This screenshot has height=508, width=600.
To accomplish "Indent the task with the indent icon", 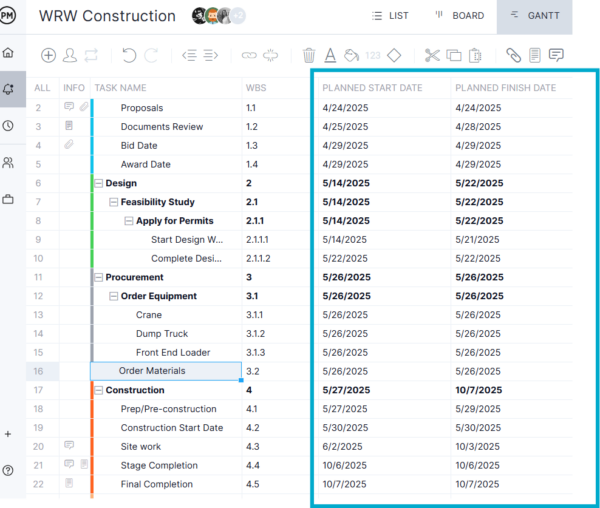I will coord(210,55).
